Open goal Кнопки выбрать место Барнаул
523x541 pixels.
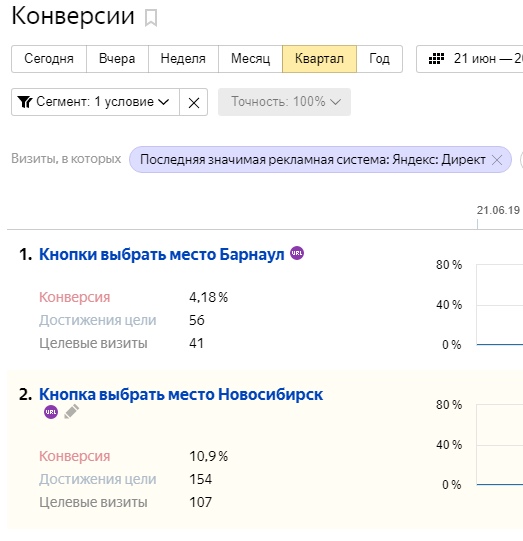161,254
